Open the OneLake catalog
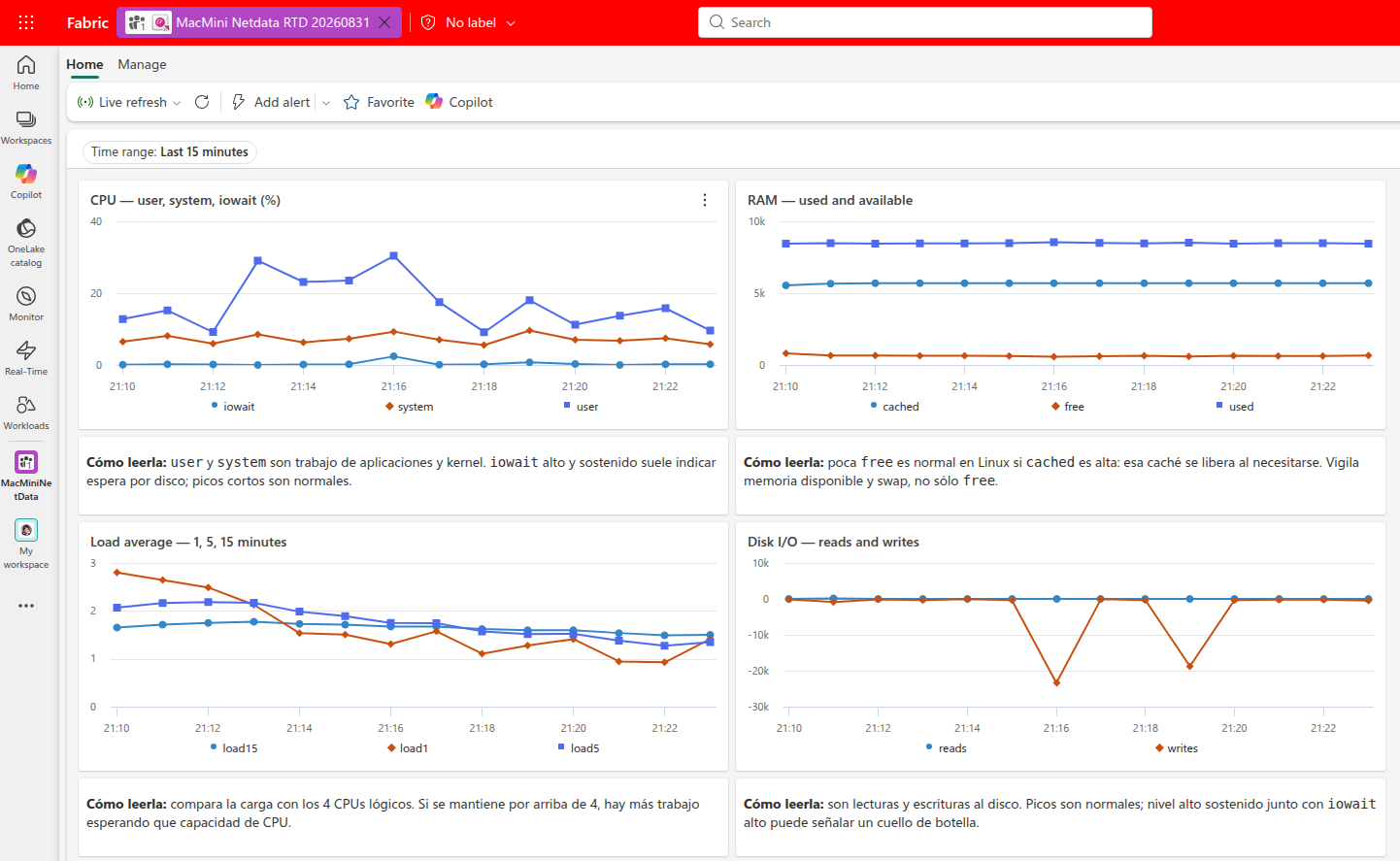1400x861 pixels. tap(26, 243)
